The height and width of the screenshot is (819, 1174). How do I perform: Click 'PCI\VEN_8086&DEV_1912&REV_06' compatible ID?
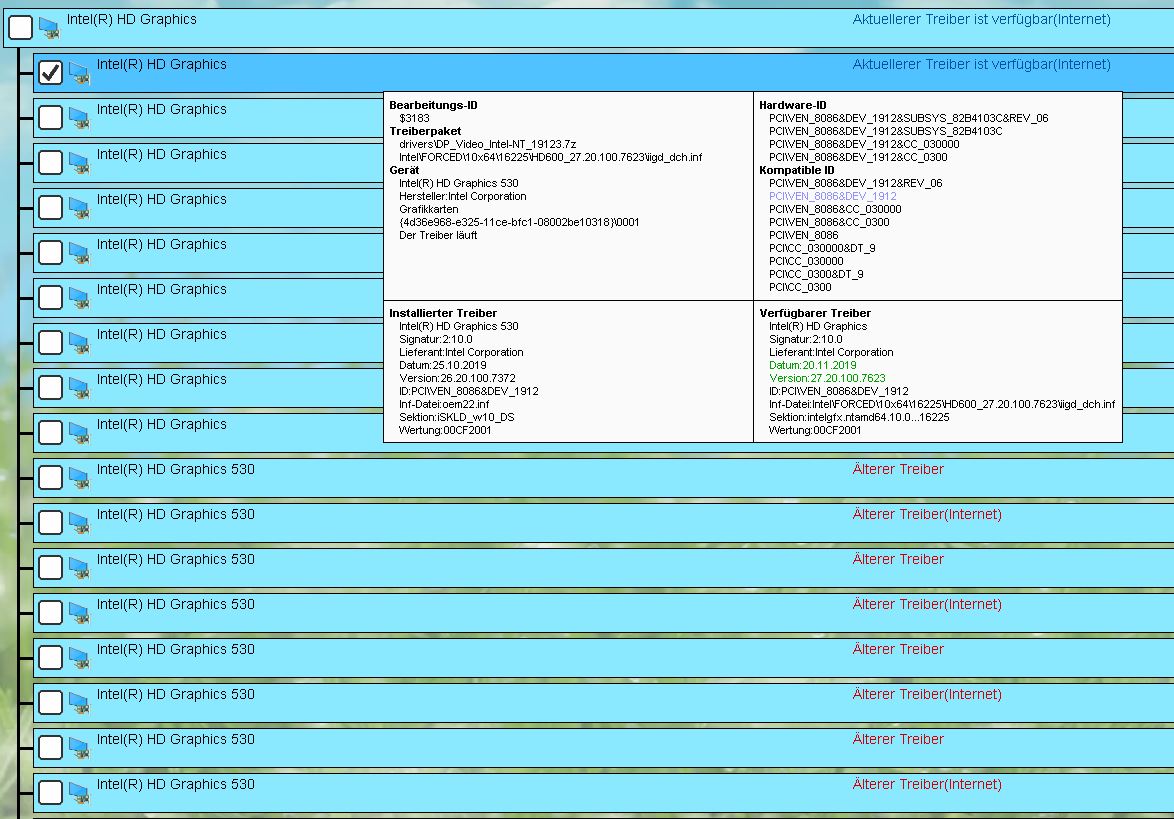click(856, 183)
